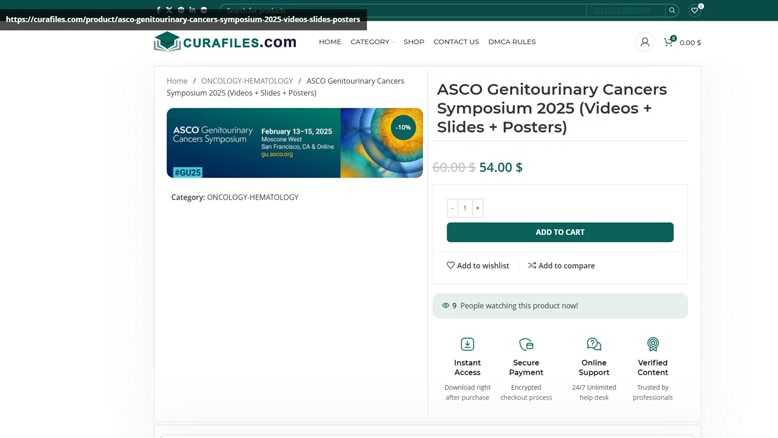Click the Secure Payment icon

(526, 344)
